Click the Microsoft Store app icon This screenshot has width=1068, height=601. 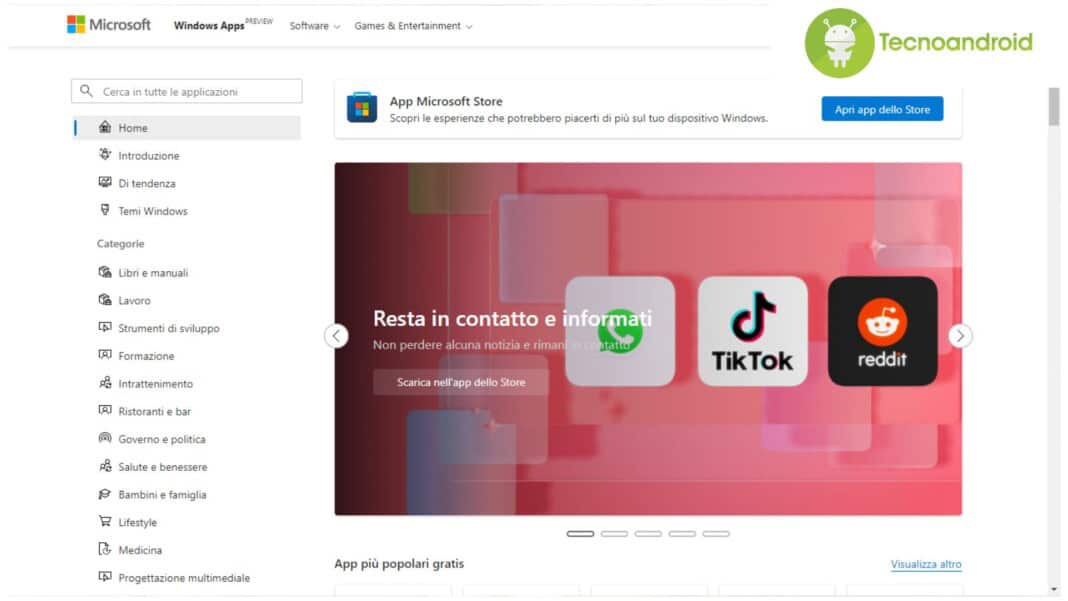click(362, 108)
